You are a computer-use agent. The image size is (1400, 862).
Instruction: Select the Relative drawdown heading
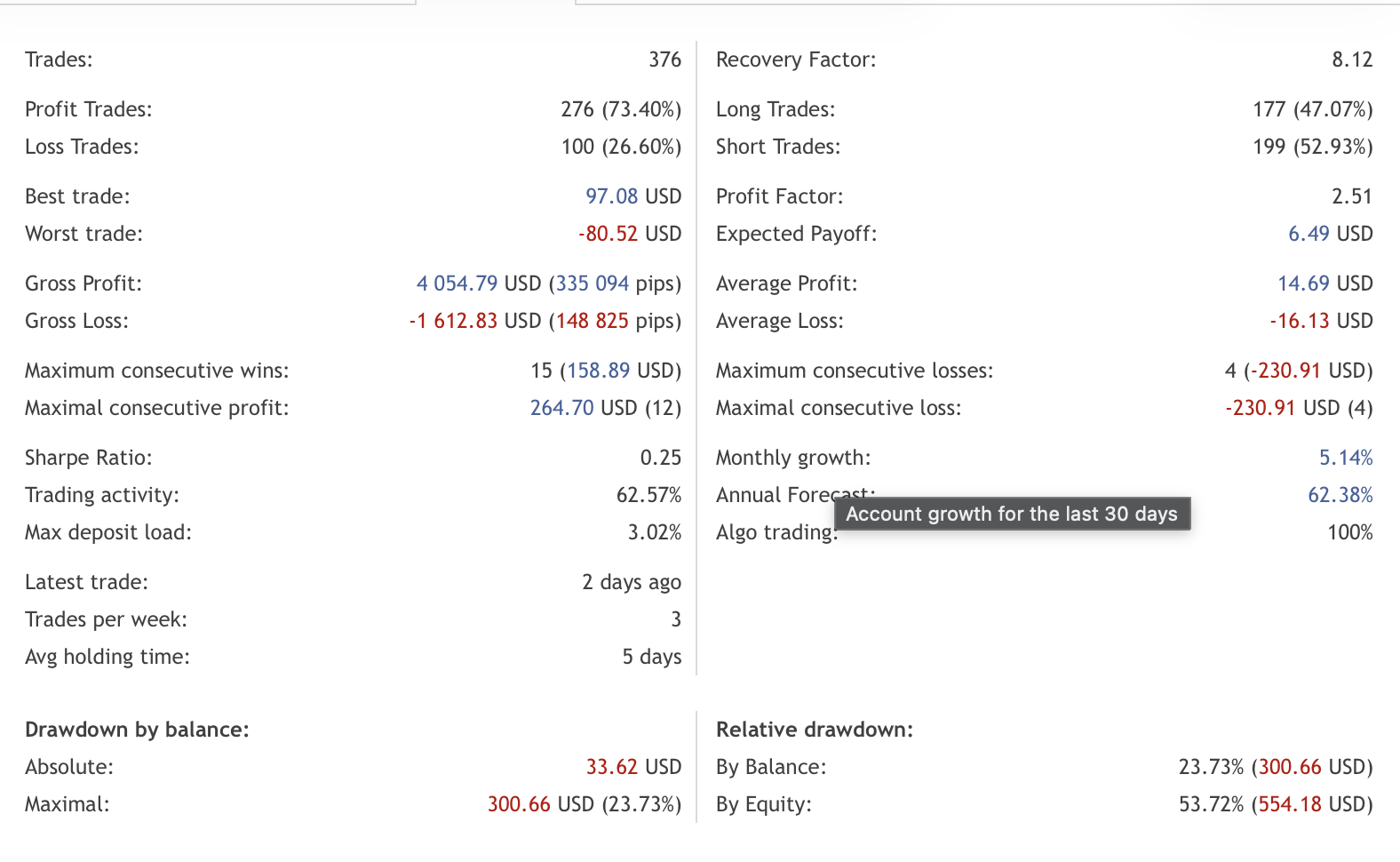[815, 729]
